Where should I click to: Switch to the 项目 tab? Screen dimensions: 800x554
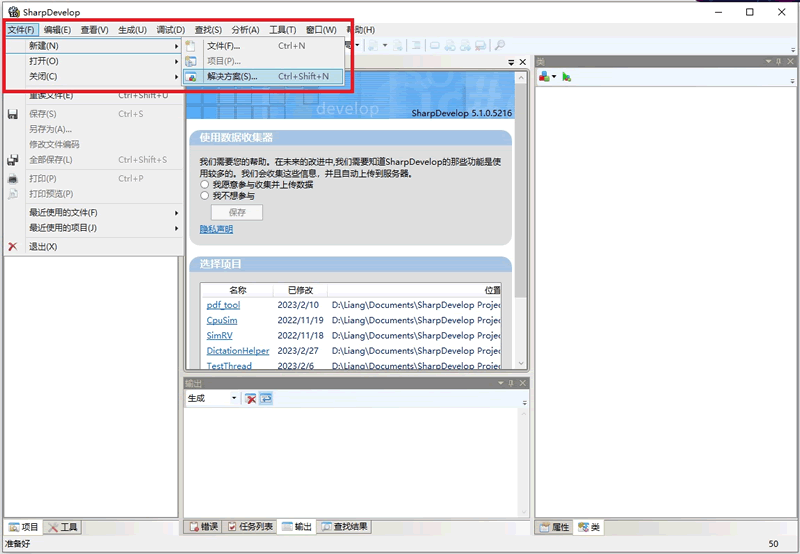click(x=23, y=527)
